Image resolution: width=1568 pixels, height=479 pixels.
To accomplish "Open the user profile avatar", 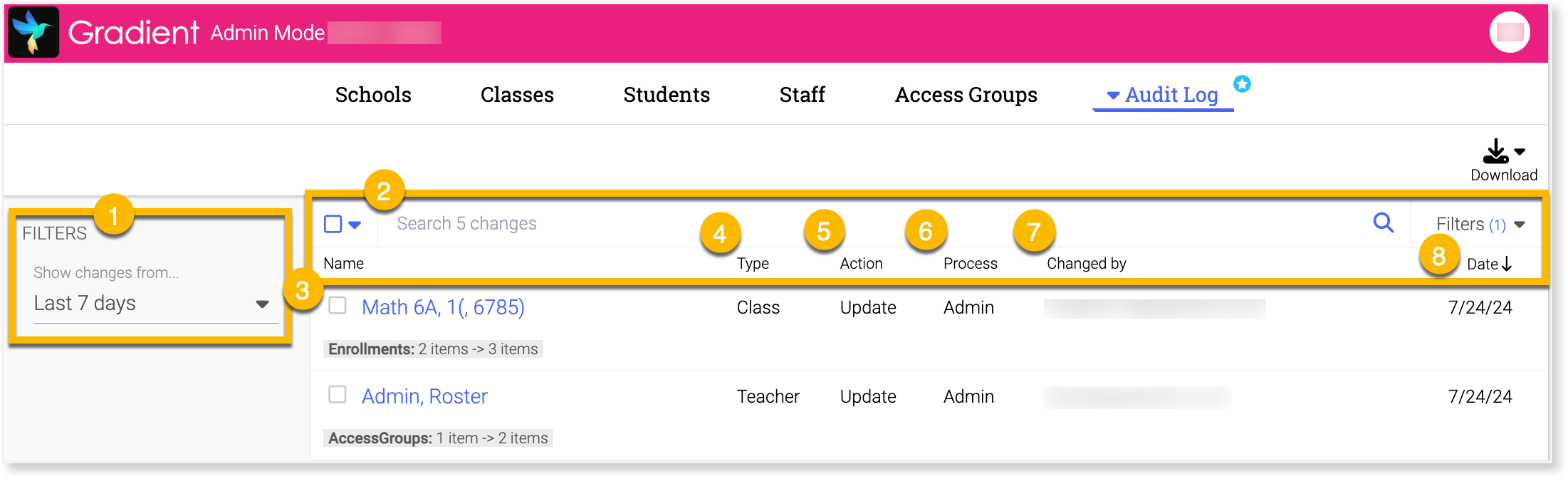I will [x=1509, y=32].
